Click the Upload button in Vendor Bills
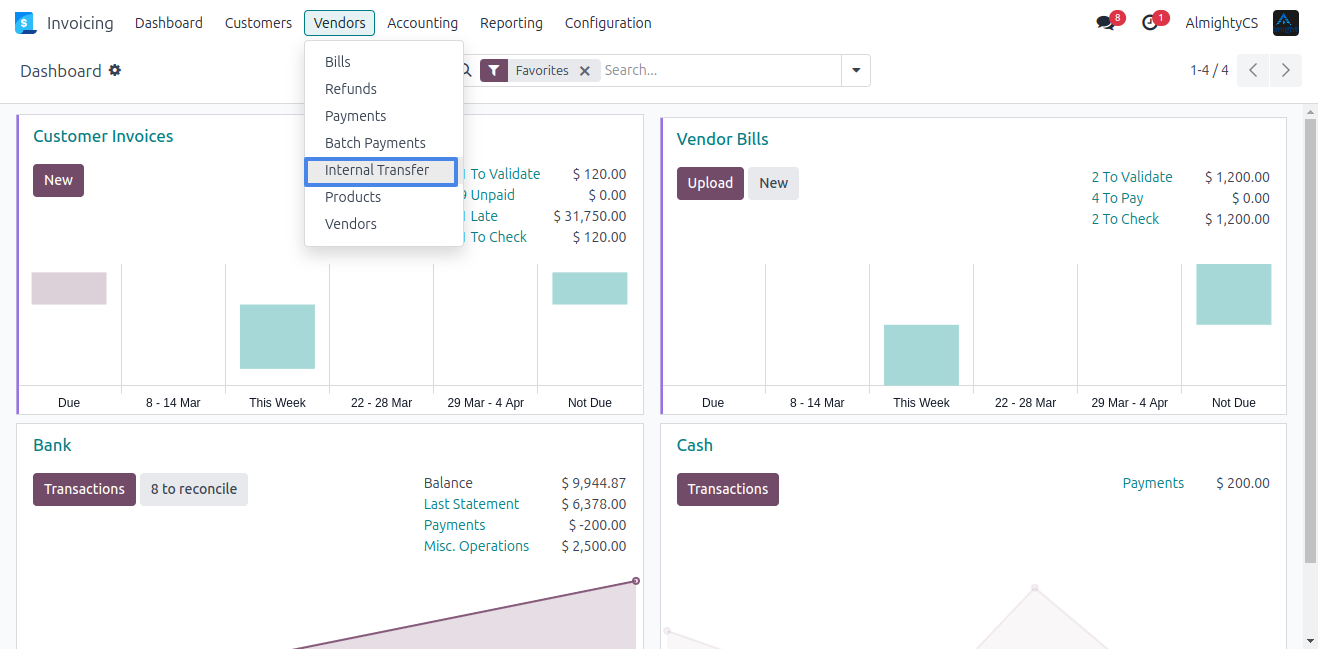This screenshot has height=649, width=1318. point(710,183)
